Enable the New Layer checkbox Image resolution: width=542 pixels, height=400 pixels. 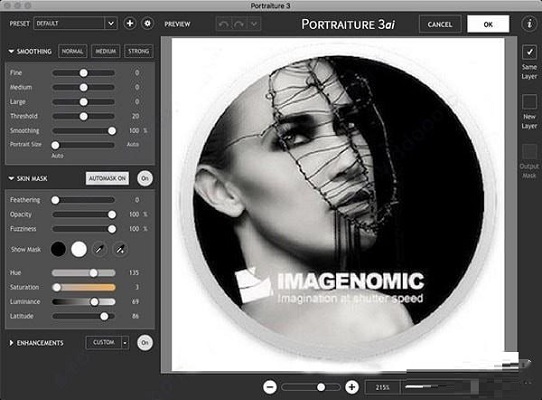tap(529, 102)
